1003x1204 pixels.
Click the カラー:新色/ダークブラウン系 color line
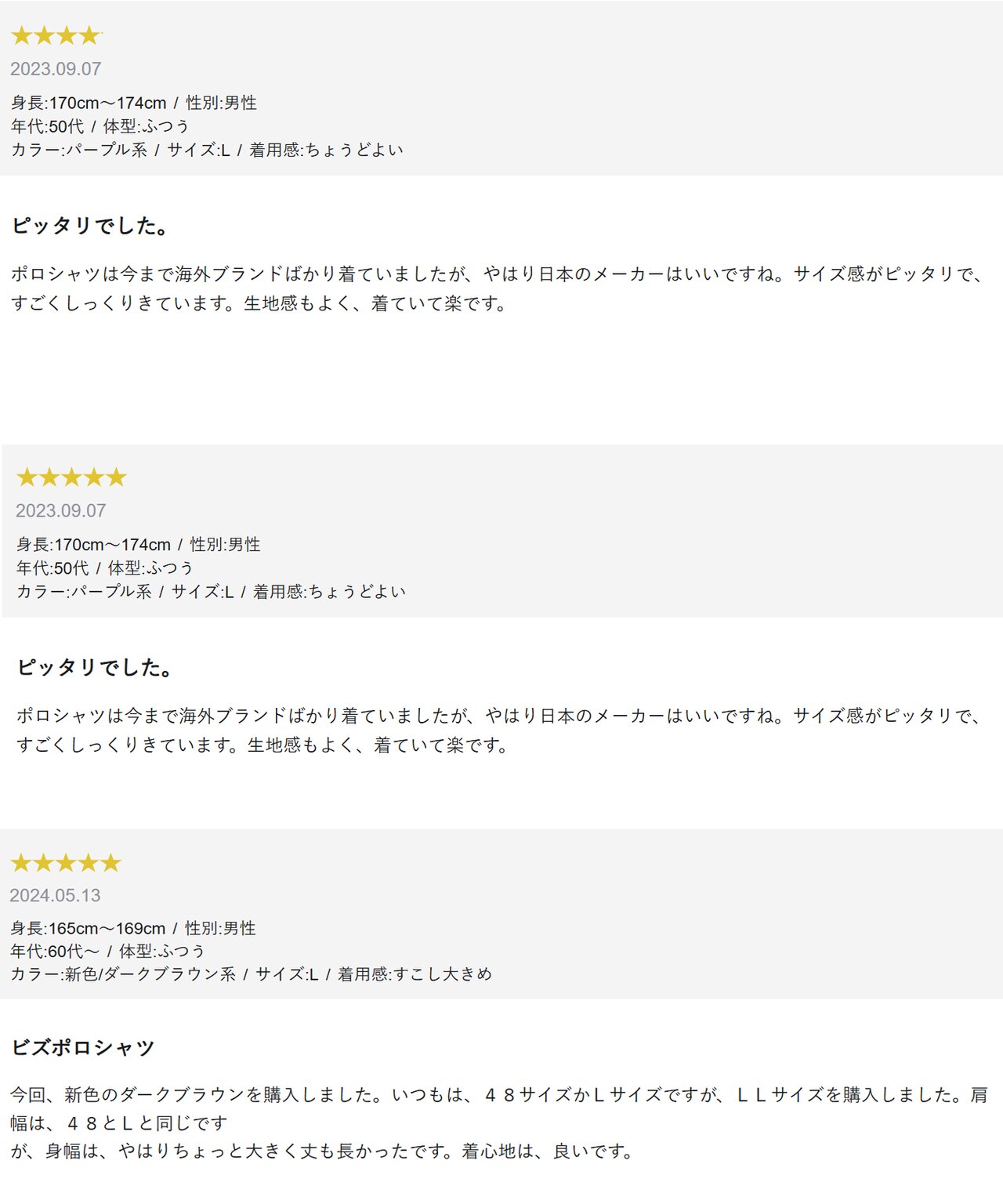(123, 974)
